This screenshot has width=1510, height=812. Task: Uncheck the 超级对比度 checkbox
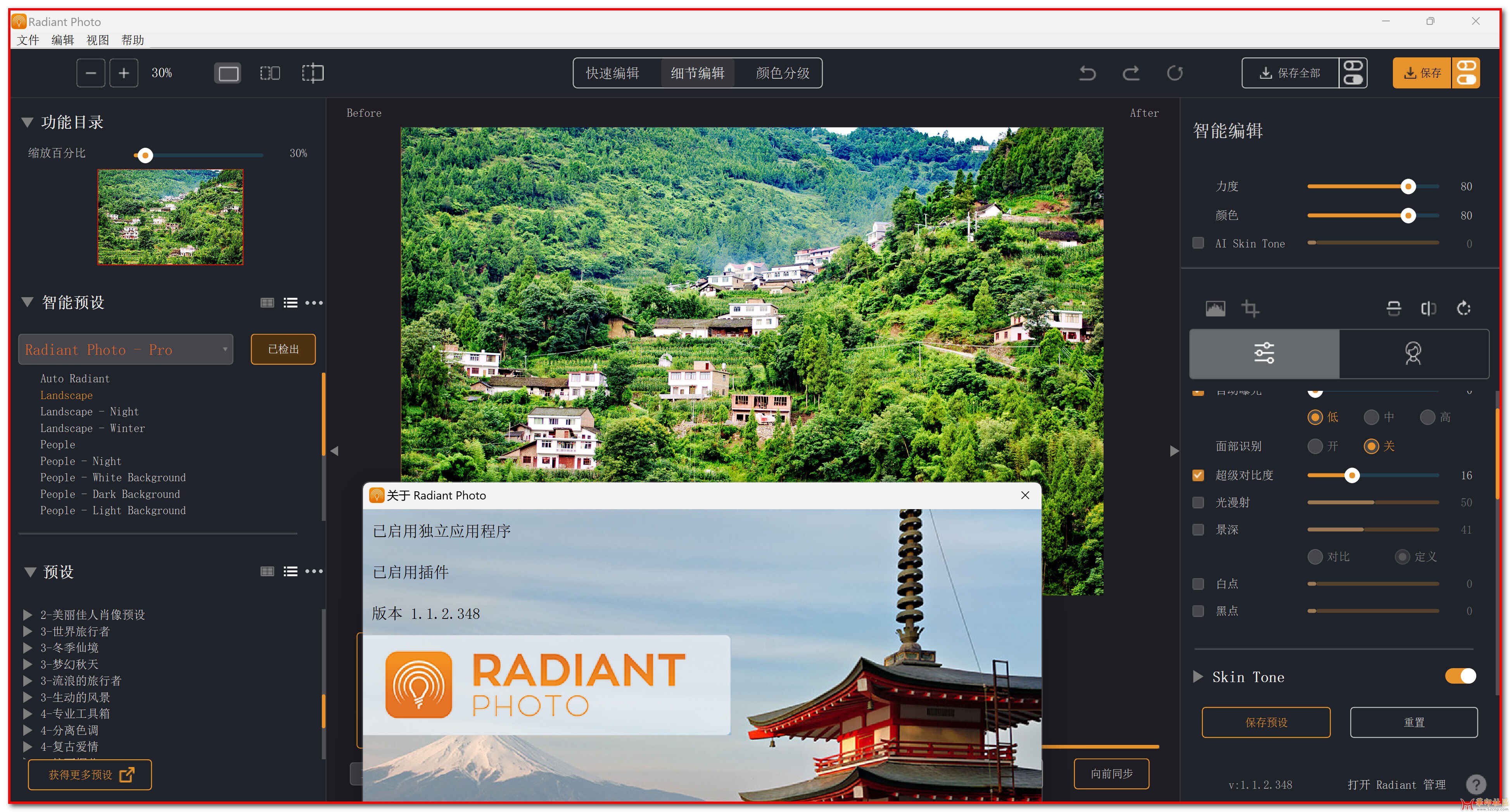pyautogui.click(x=1198, y=475)
